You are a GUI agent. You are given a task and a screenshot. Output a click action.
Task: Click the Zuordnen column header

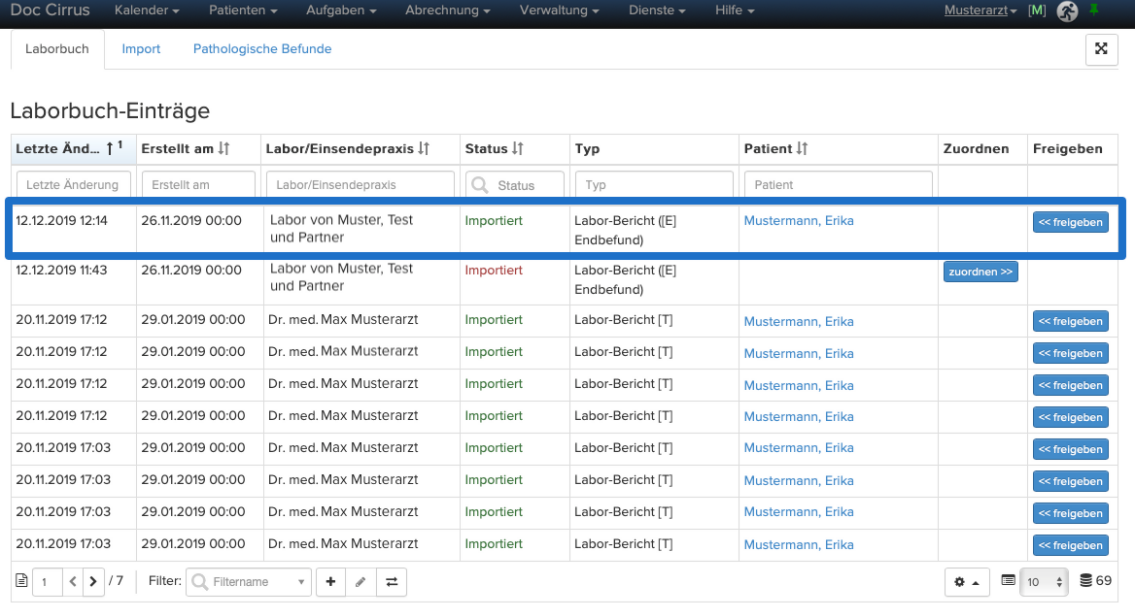coord(976,148)
